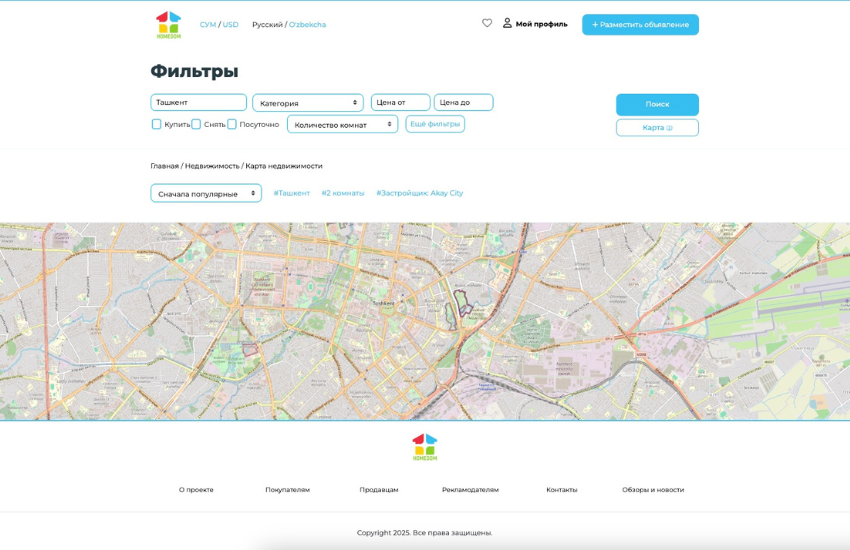Click the profile person icon
The image size is (850, 550).
pos(507,23)
